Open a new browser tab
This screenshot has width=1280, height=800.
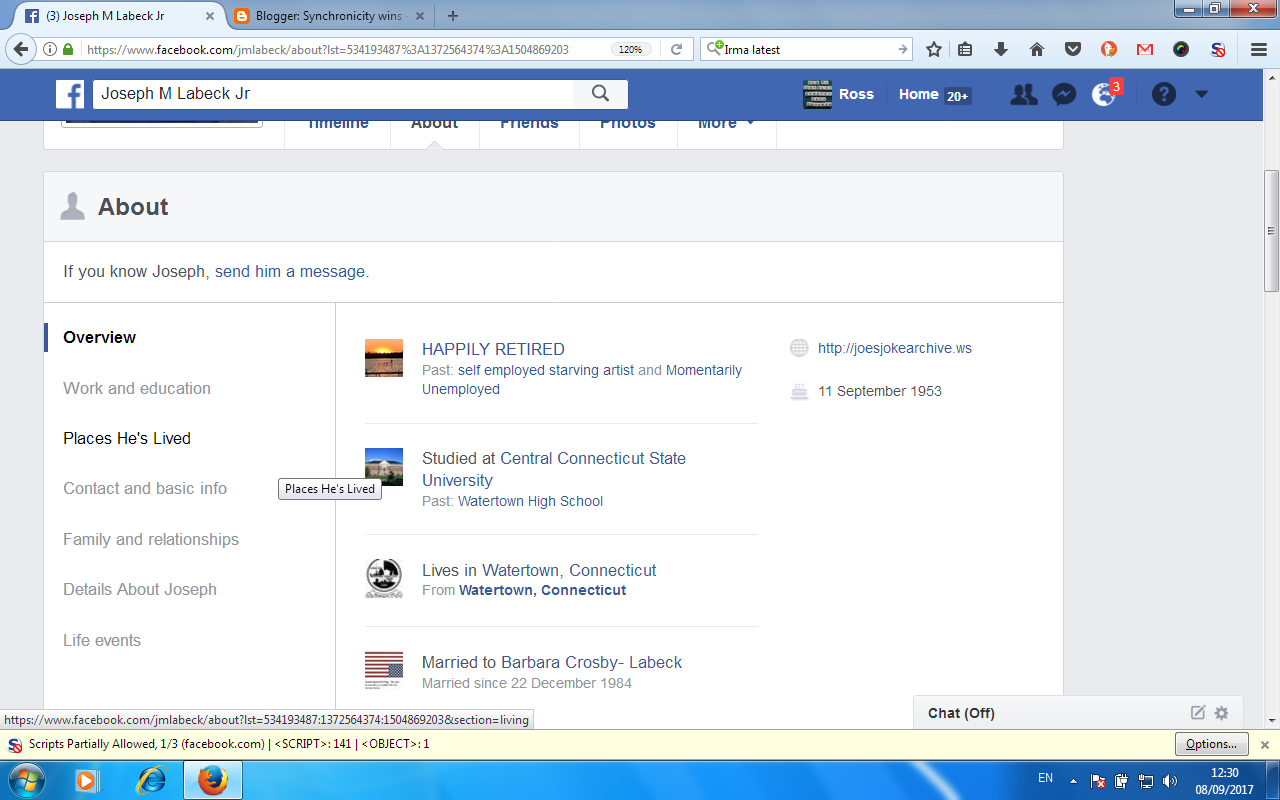pyautogui.click(x=453, y=16)
